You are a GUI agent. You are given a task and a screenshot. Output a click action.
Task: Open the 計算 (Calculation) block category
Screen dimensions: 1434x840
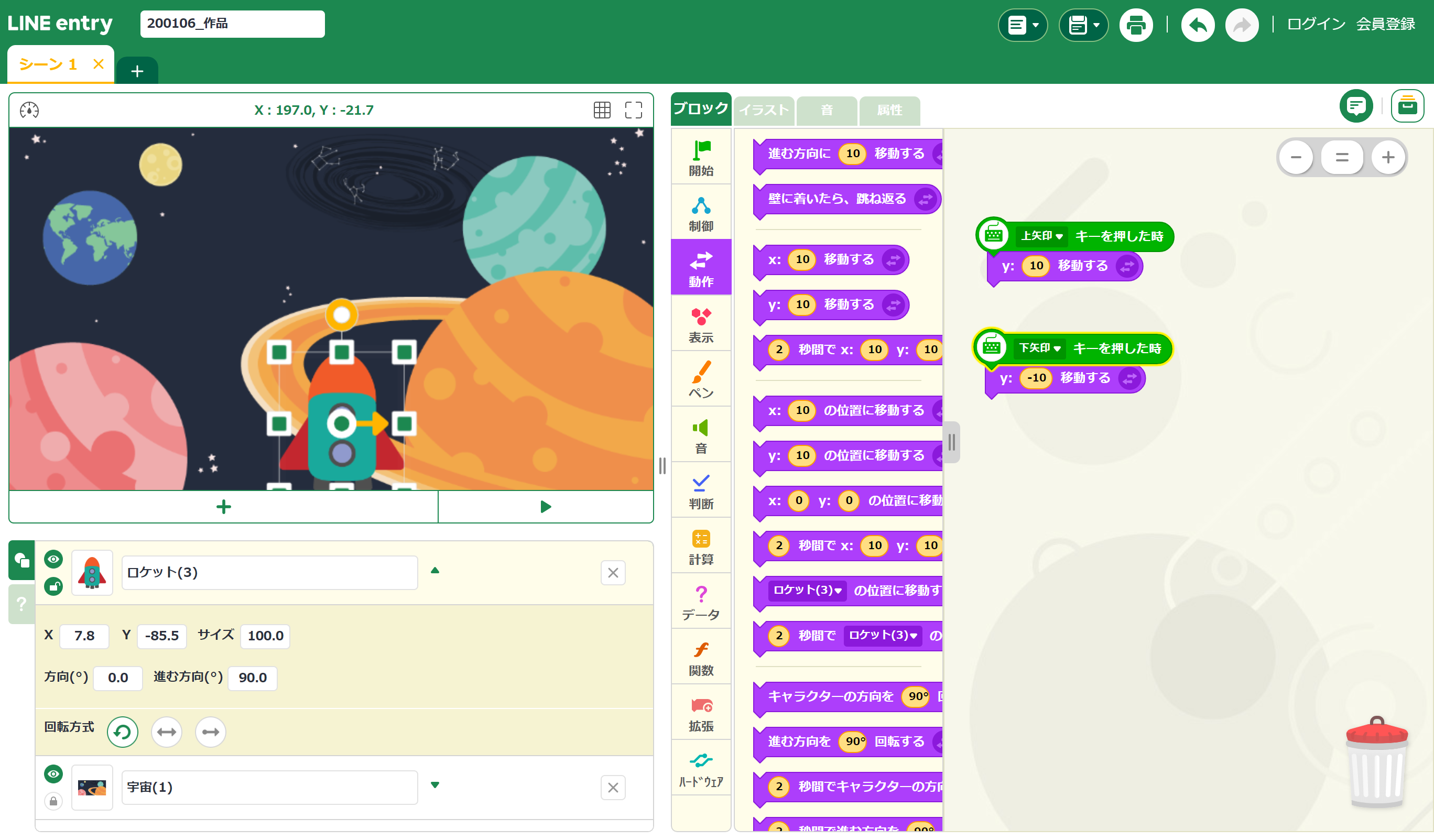[701, 547]
